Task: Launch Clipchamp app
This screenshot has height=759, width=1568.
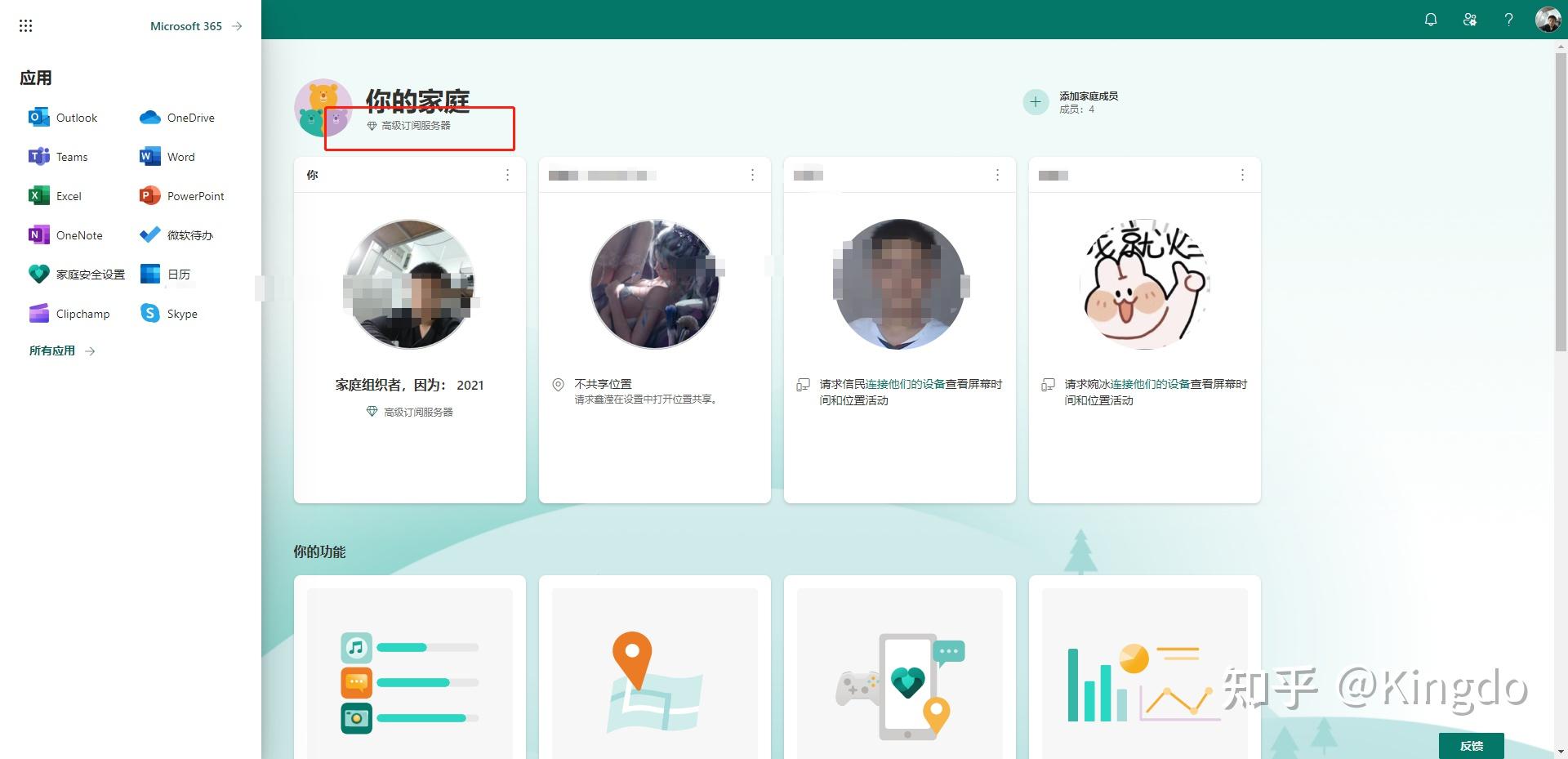Action: point(69,314)
